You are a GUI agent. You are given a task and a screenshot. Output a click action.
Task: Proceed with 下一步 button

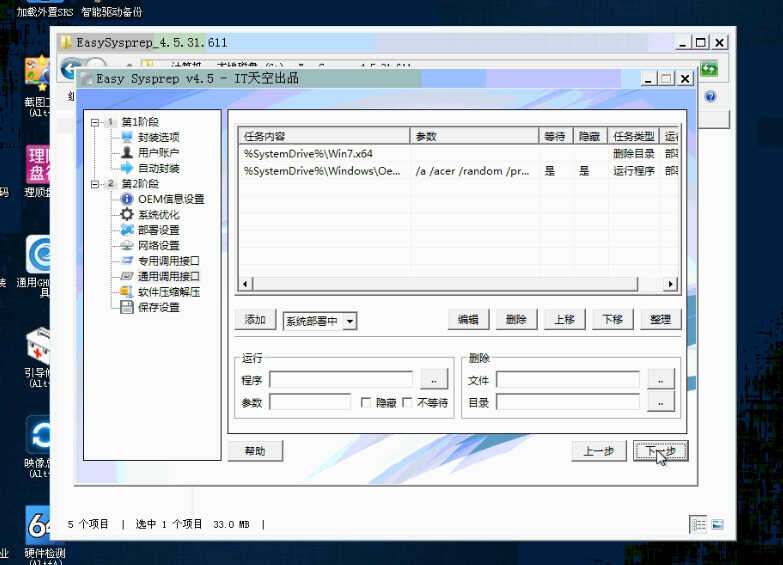(x=661, y=451)
